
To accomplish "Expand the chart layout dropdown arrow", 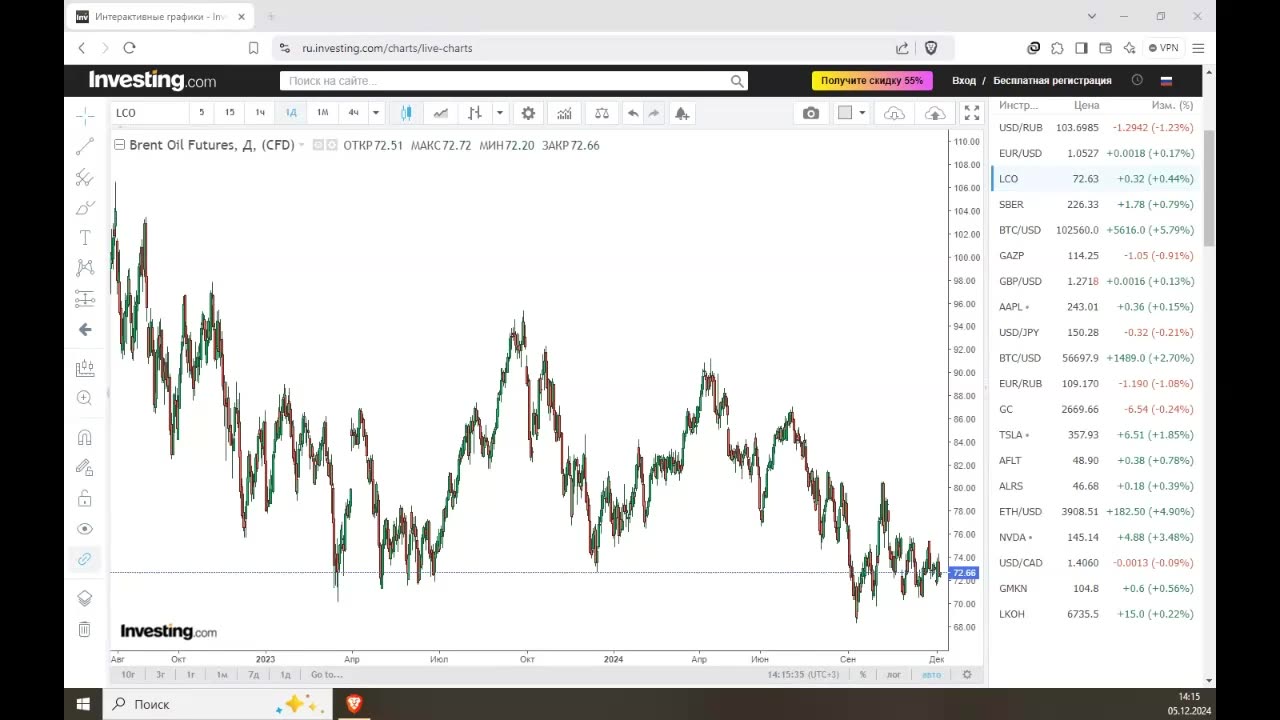I will (862, 113).
